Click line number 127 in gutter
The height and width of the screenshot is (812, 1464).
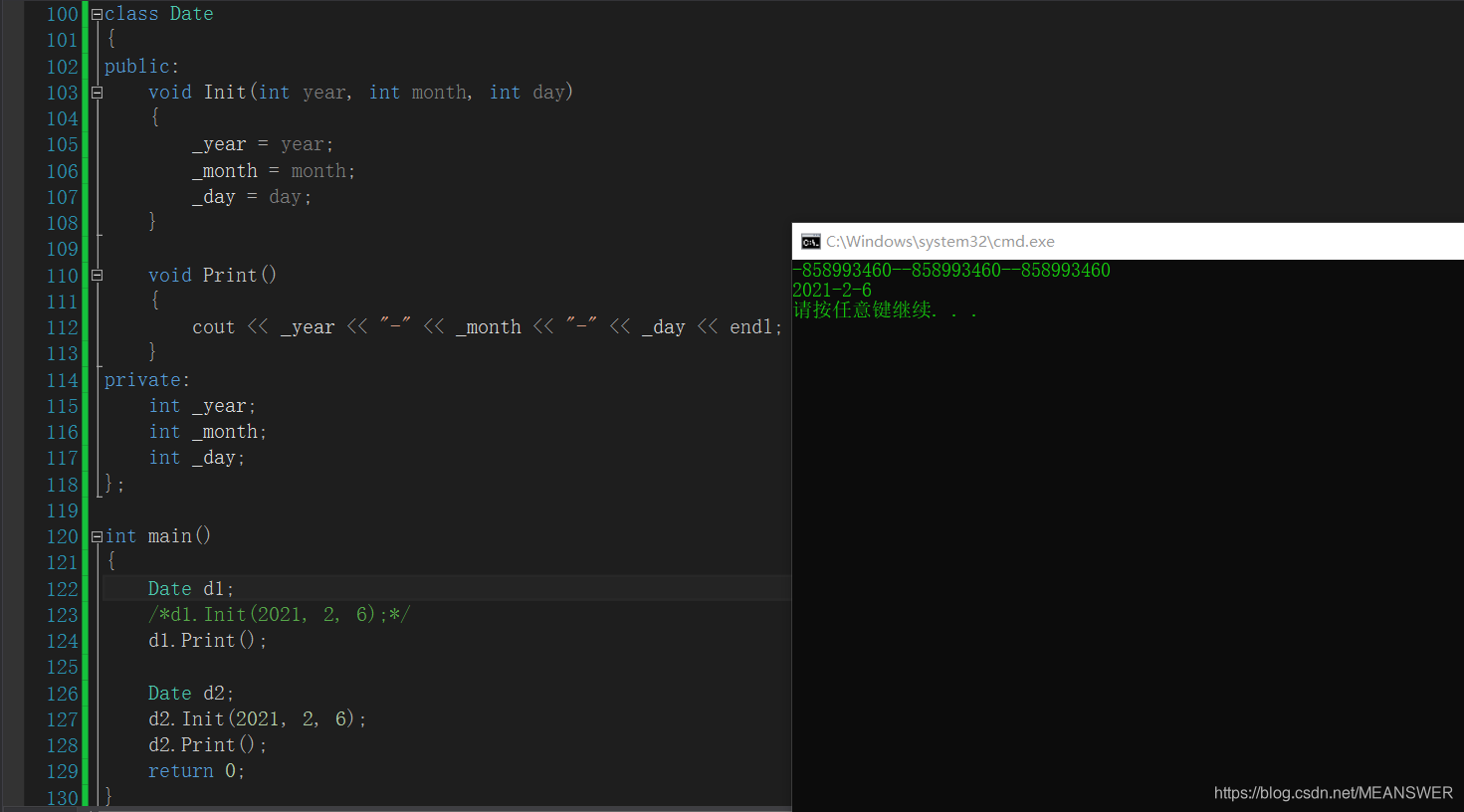[x=62, y=719]
